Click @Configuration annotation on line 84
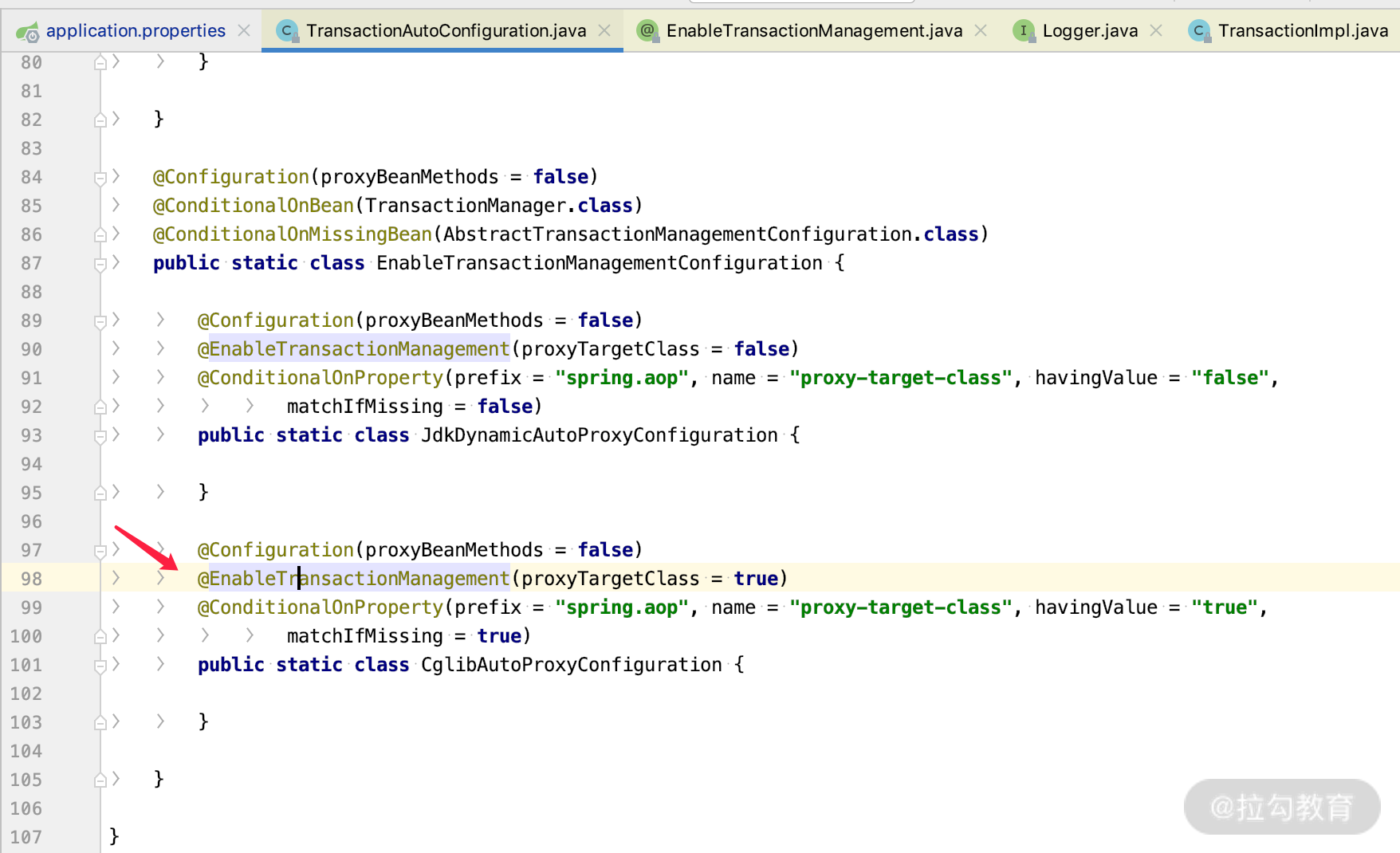Viewport: 1400px width, 853px height. [x=231, y=177]
